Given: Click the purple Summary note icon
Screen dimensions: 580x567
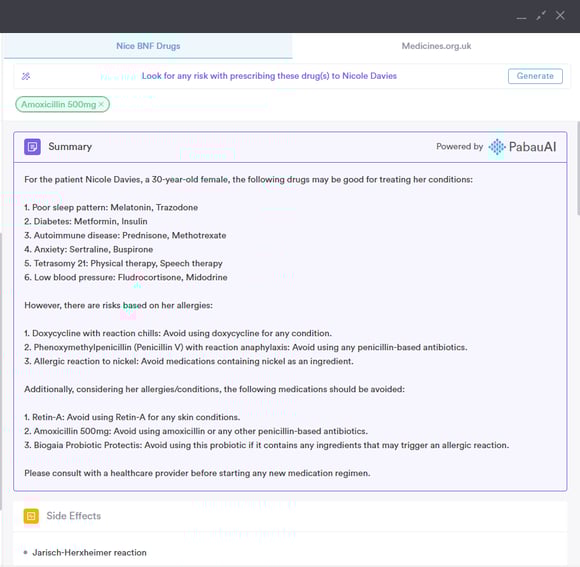Looking at the screenshot, I should (33, 147).
